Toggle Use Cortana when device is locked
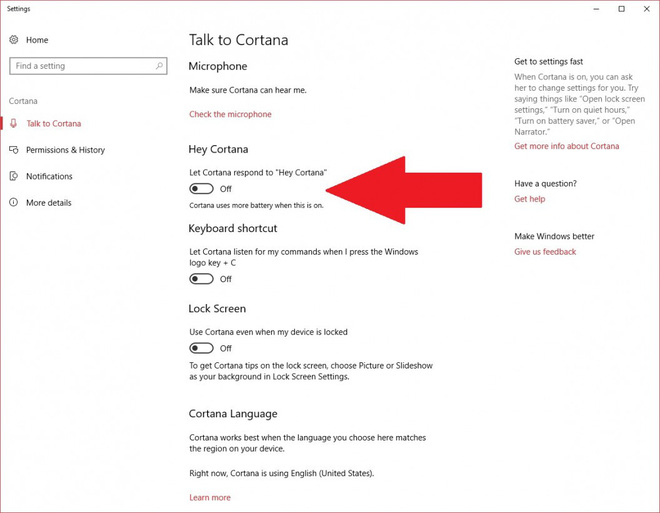The width and height of the screenshot is (660, 513). tap(202, 348)
